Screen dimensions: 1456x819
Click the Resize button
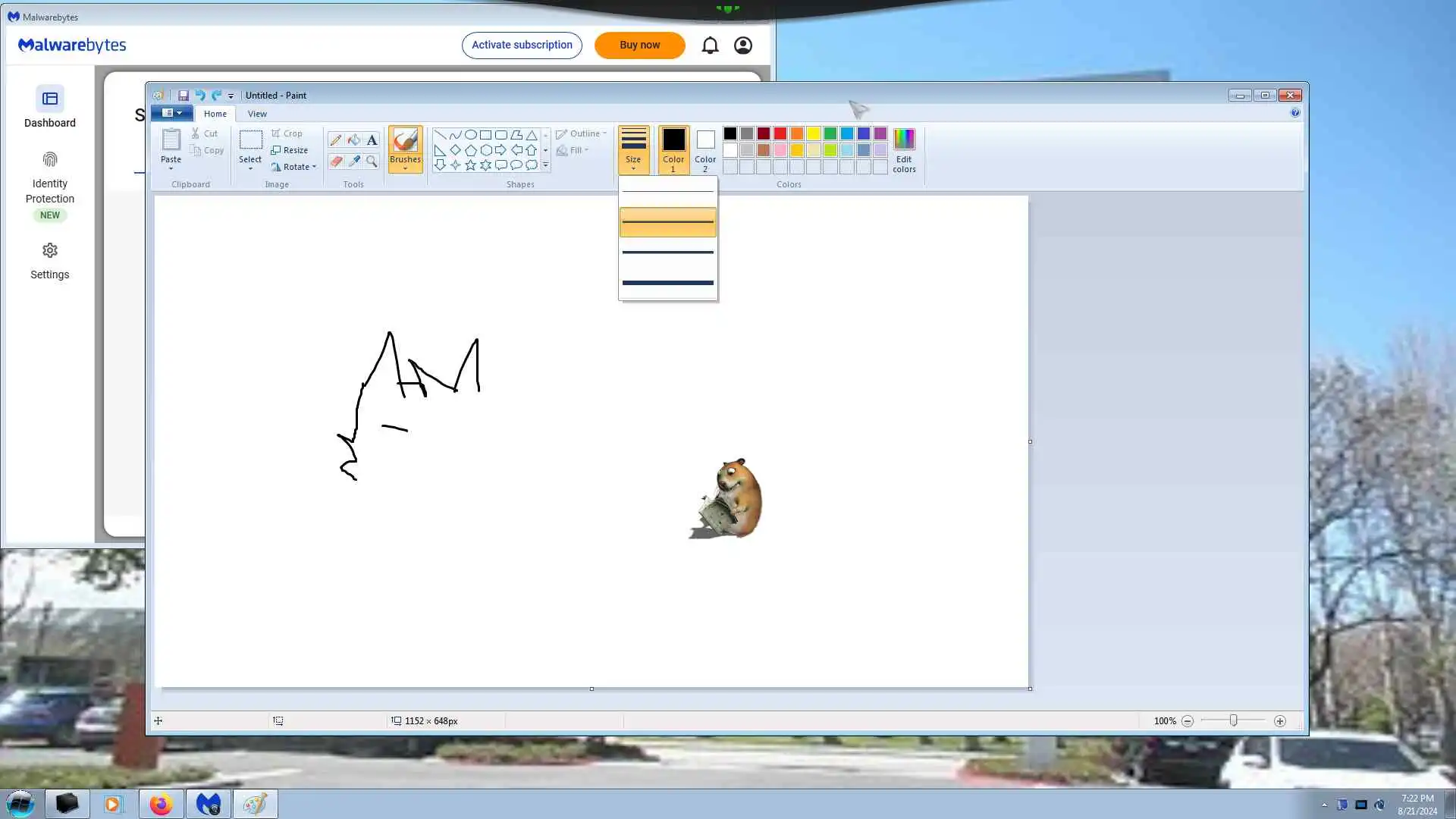coord(290,150)
